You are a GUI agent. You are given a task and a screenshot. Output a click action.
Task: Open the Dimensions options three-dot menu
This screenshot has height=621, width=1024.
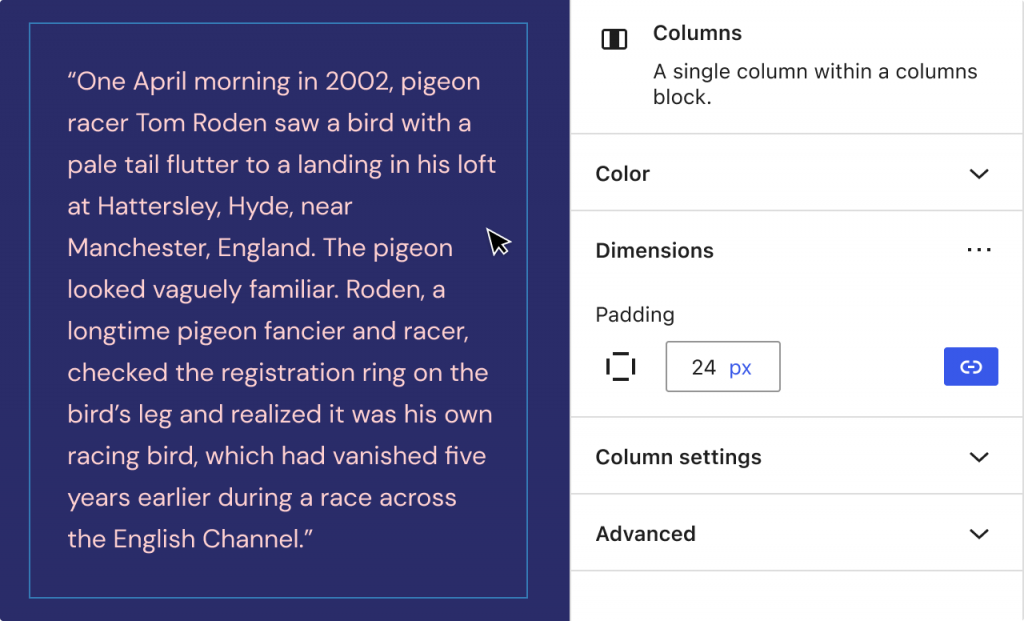[979, 250]
